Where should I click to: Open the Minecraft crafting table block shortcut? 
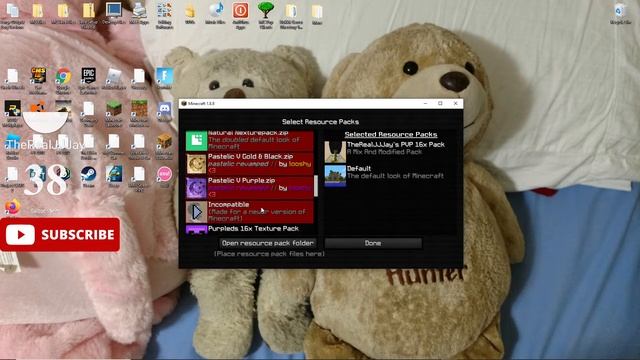164,145
